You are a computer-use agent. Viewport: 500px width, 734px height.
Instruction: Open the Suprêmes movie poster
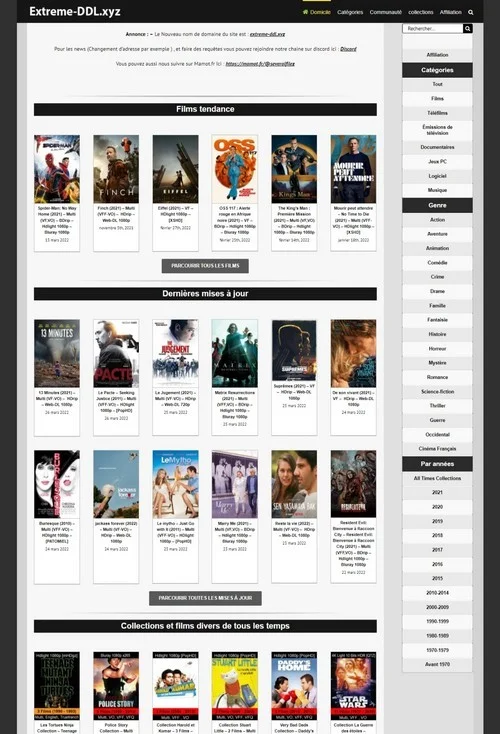point(294,351)
